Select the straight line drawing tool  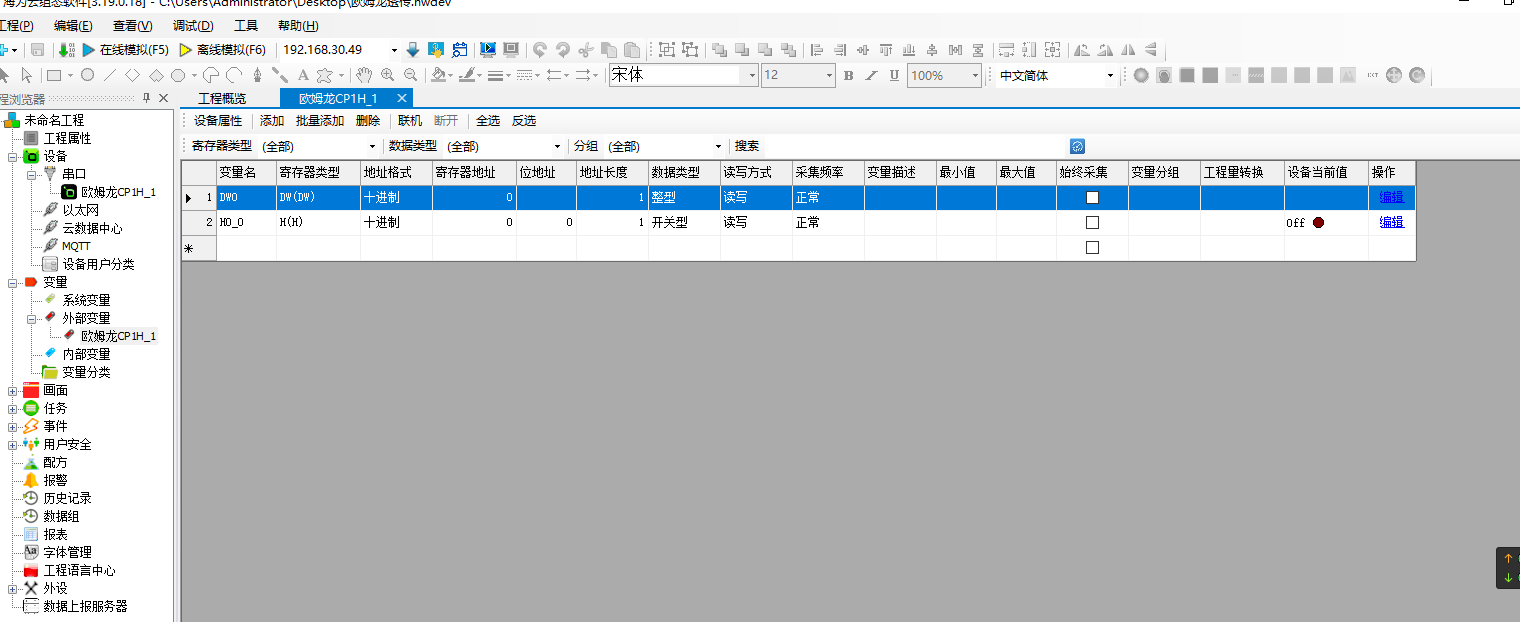pos(110,75)
